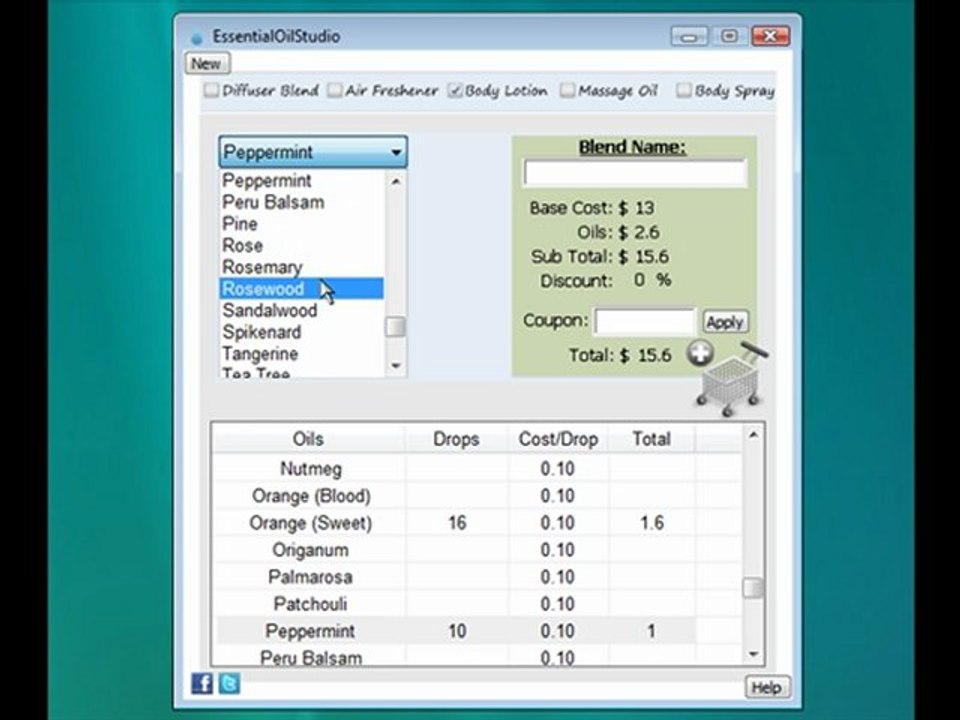Click the Drops column header
The height and width of the screenshot is (720, 960).
point(456,439)
